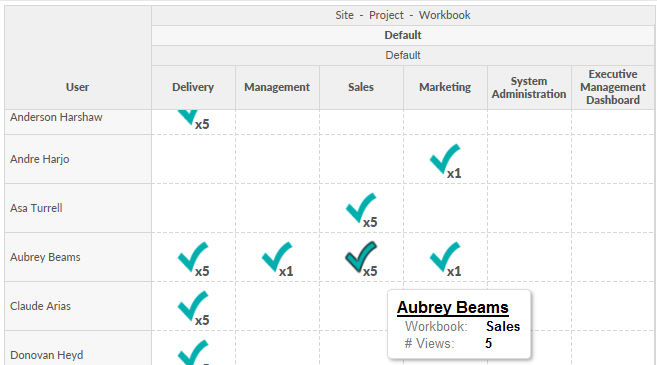This screenshot has height=365, width=657.
Task: Select the Andre Harjo user row
Action: coord(78,159)
